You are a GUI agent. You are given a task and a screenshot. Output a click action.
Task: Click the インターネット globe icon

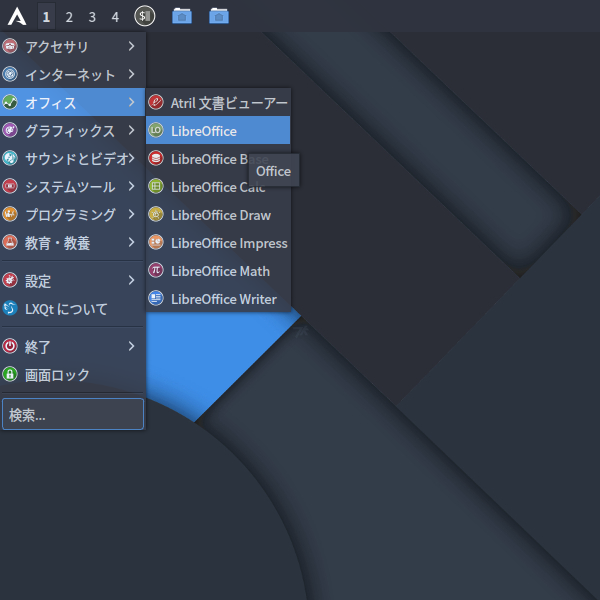pos(10,74)
